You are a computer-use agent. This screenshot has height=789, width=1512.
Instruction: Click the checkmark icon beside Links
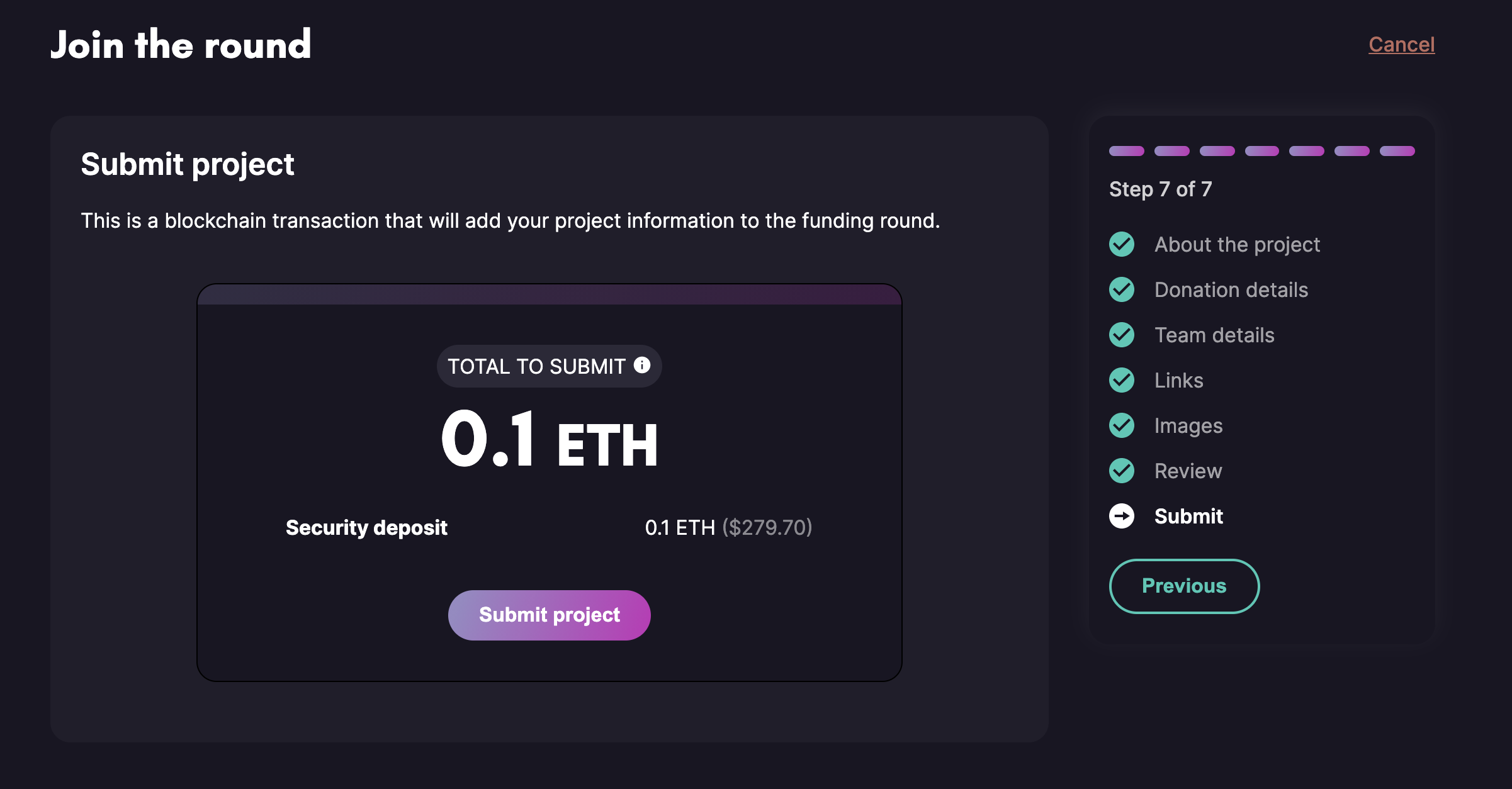click(1121, 380)
